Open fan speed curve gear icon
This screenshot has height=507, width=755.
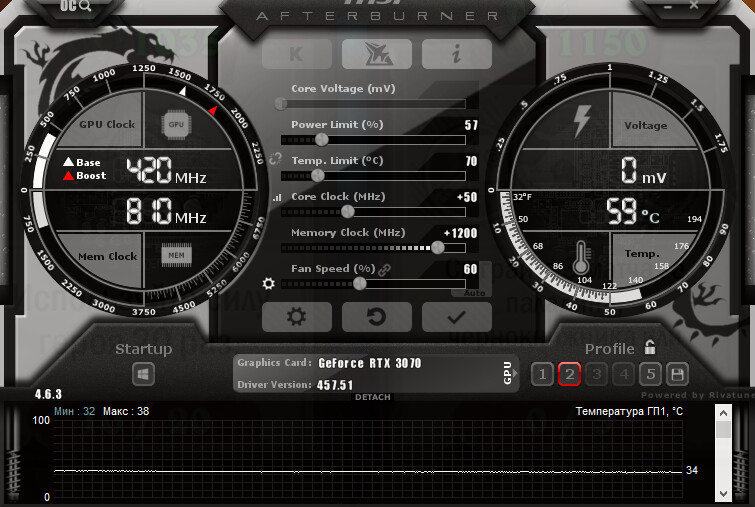tap(268, 284)
